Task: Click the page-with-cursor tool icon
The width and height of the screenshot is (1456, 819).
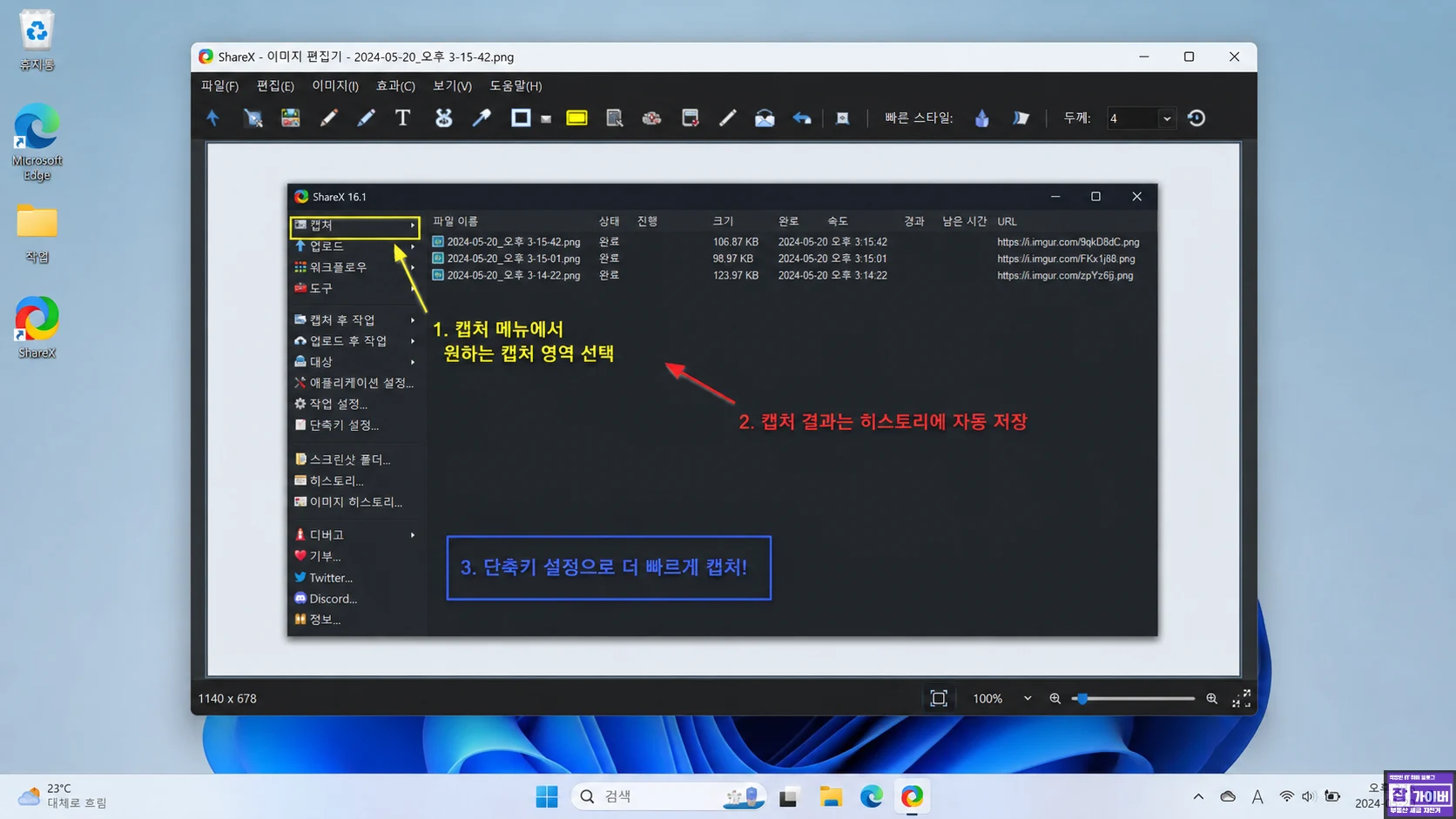Action: [614, 117]
